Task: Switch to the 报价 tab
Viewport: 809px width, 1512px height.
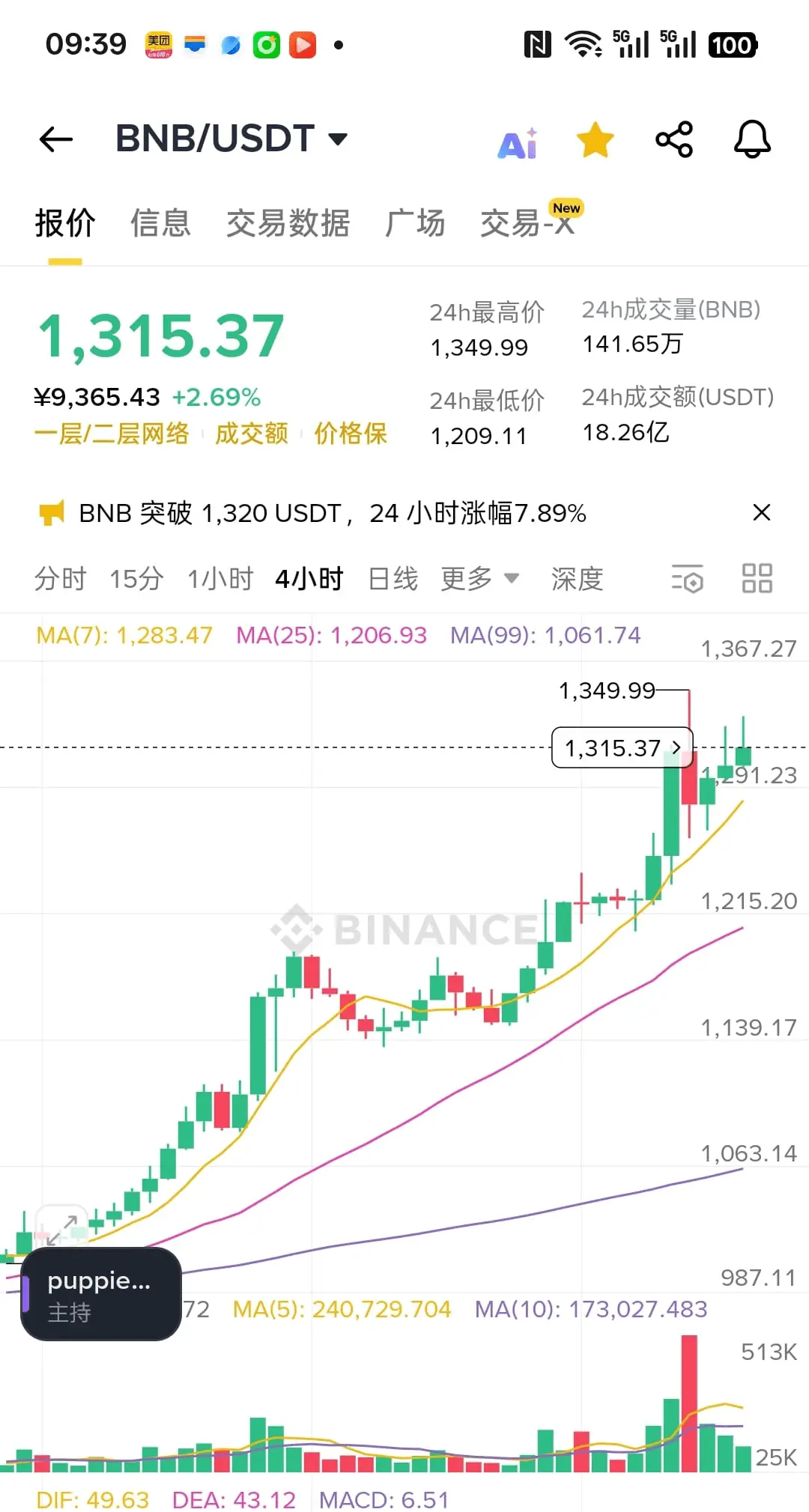Action: [x=65, y=223]
